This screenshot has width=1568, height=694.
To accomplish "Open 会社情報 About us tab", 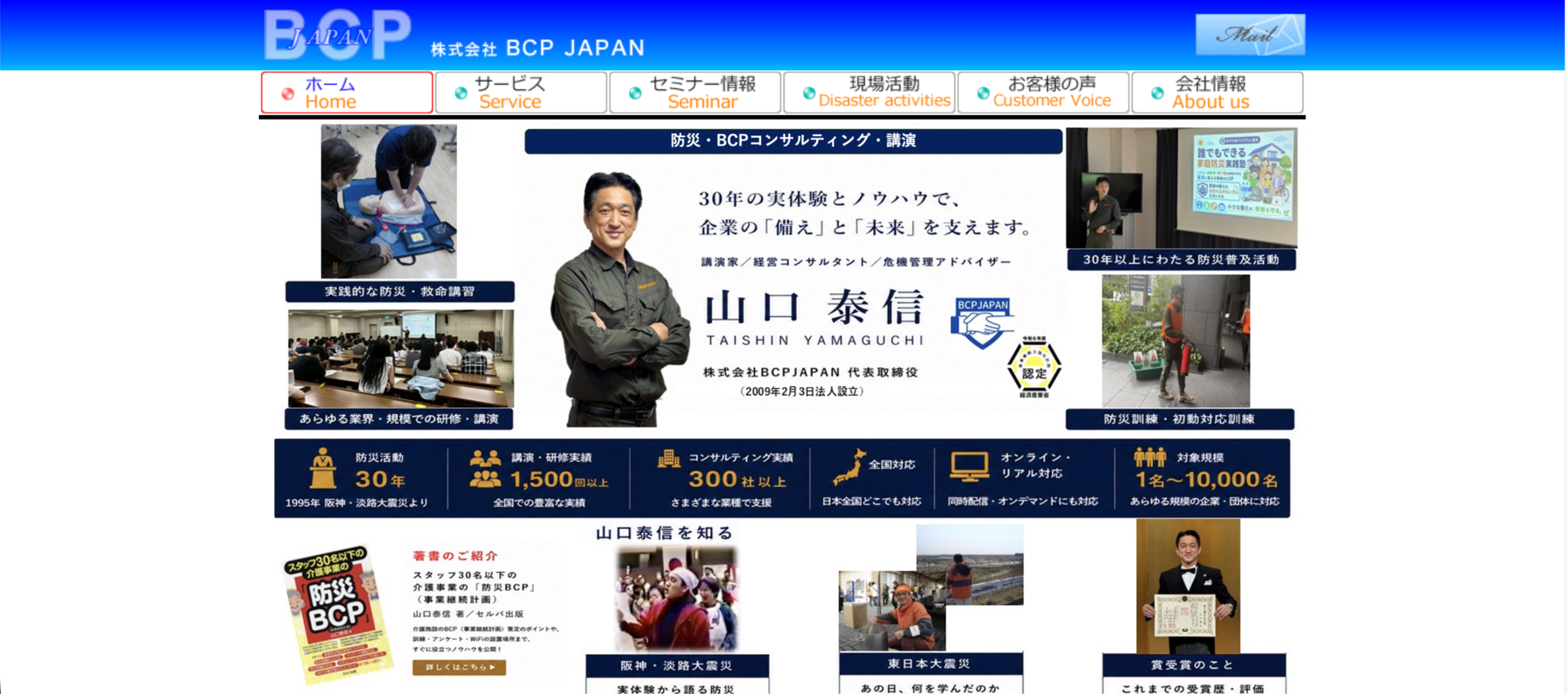I will pos(1217,93).
